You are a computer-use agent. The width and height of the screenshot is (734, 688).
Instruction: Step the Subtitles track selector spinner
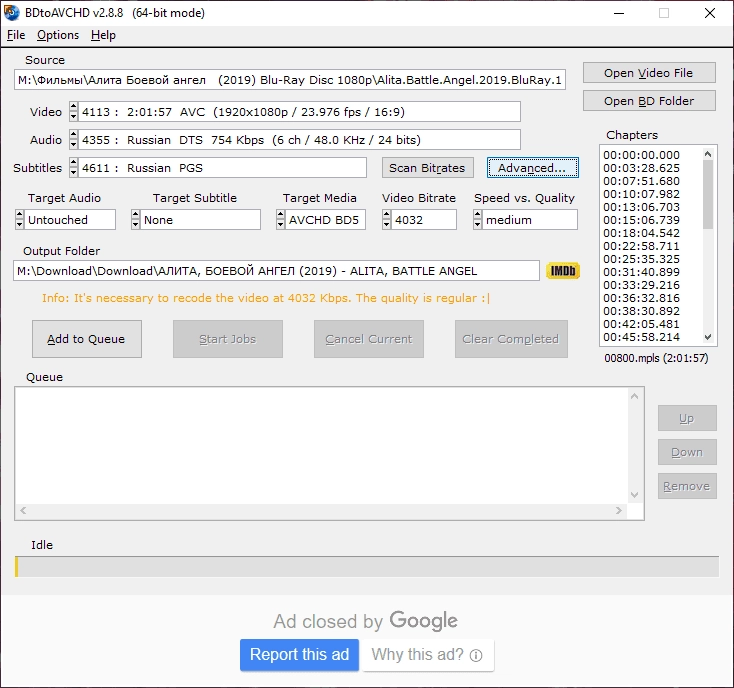tap(73, 168)
